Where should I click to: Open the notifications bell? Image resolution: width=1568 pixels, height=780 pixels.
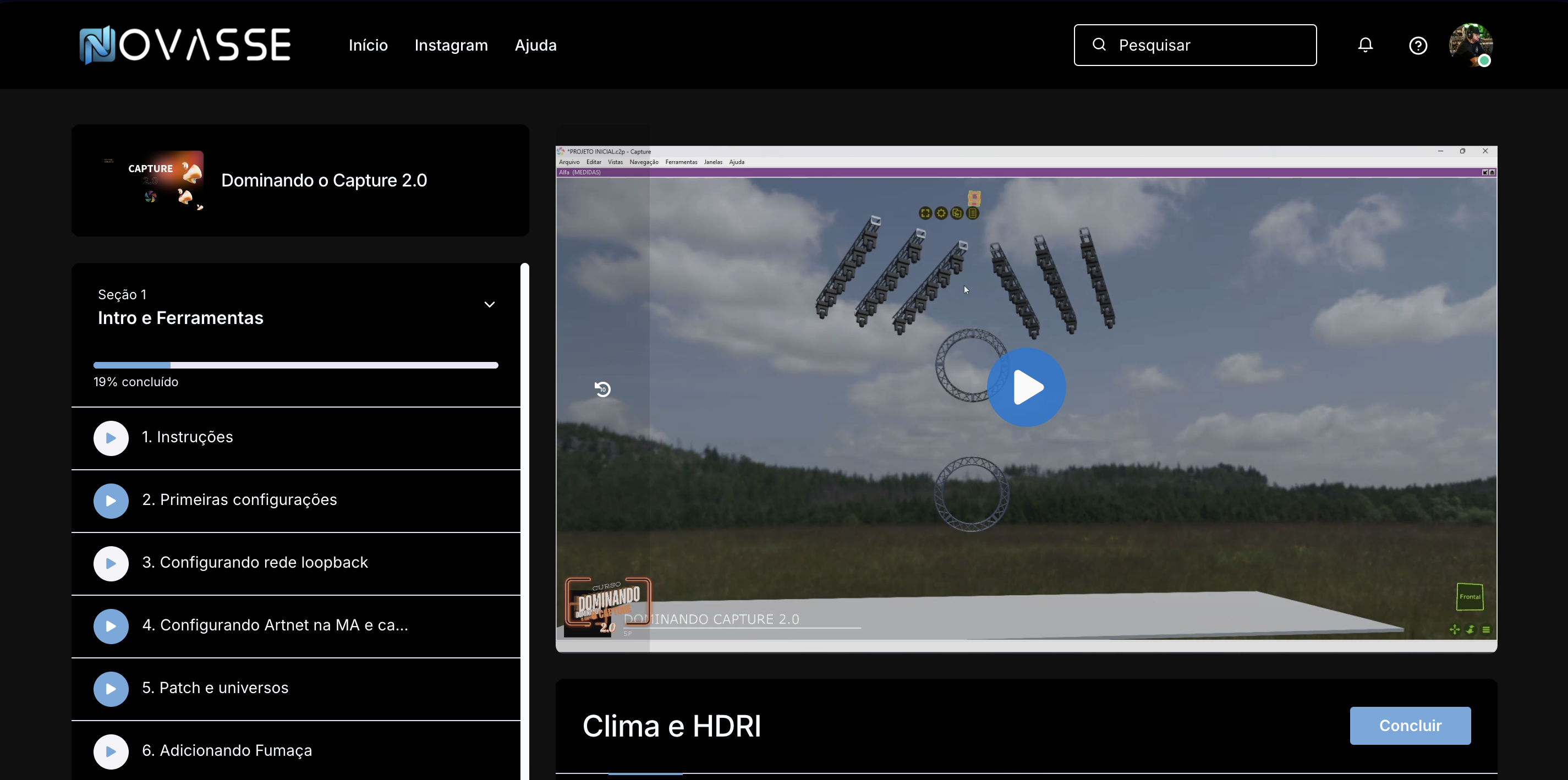[x=1366, y=45]
